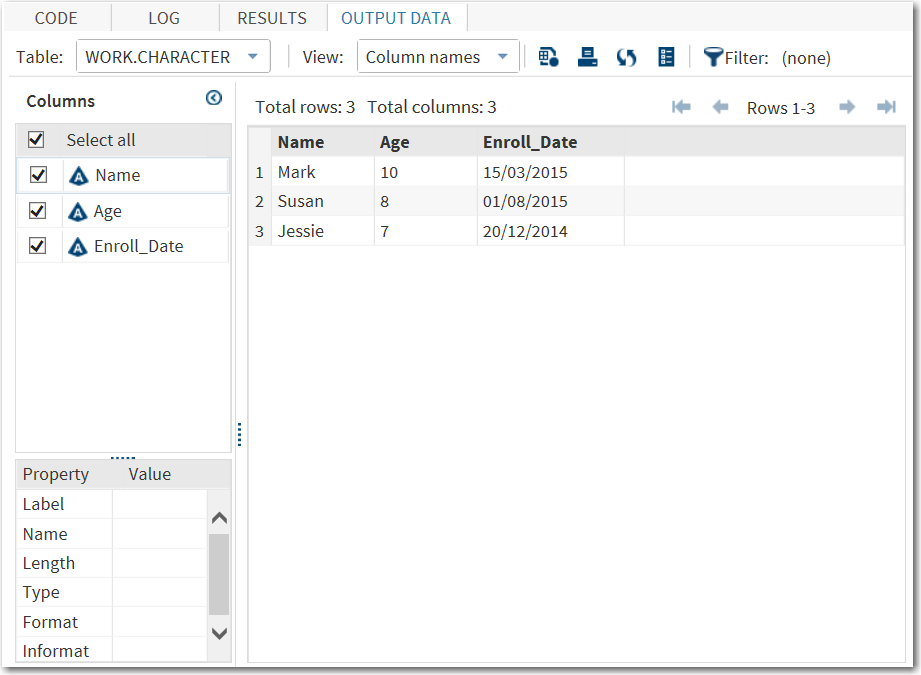The image size is (921, 675).
Task: Switch to the LOG tab
Action: (x=164, y=18)
